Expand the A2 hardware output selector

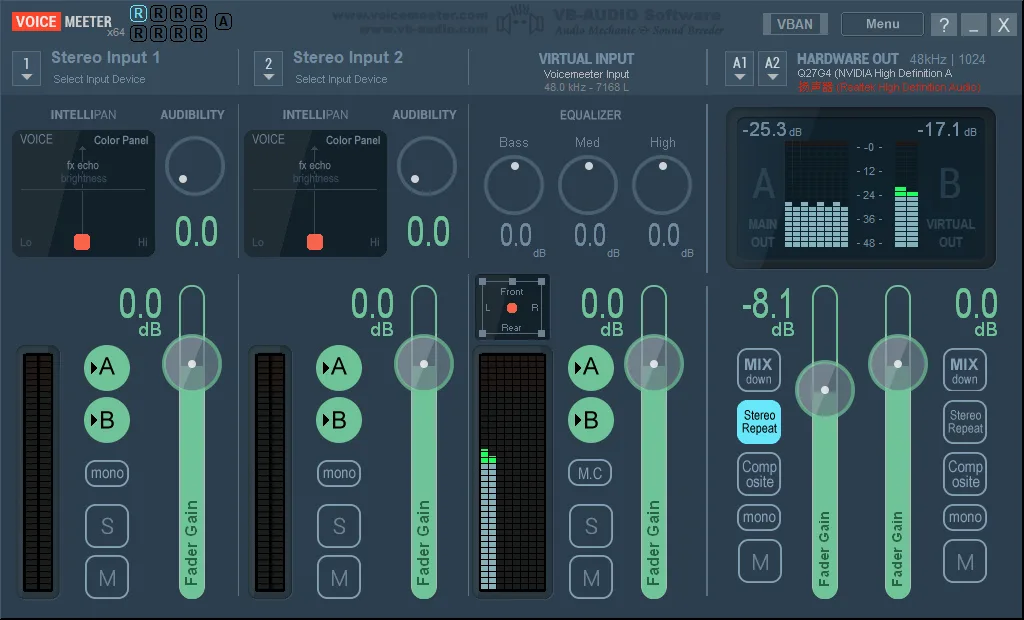(772, 69)
